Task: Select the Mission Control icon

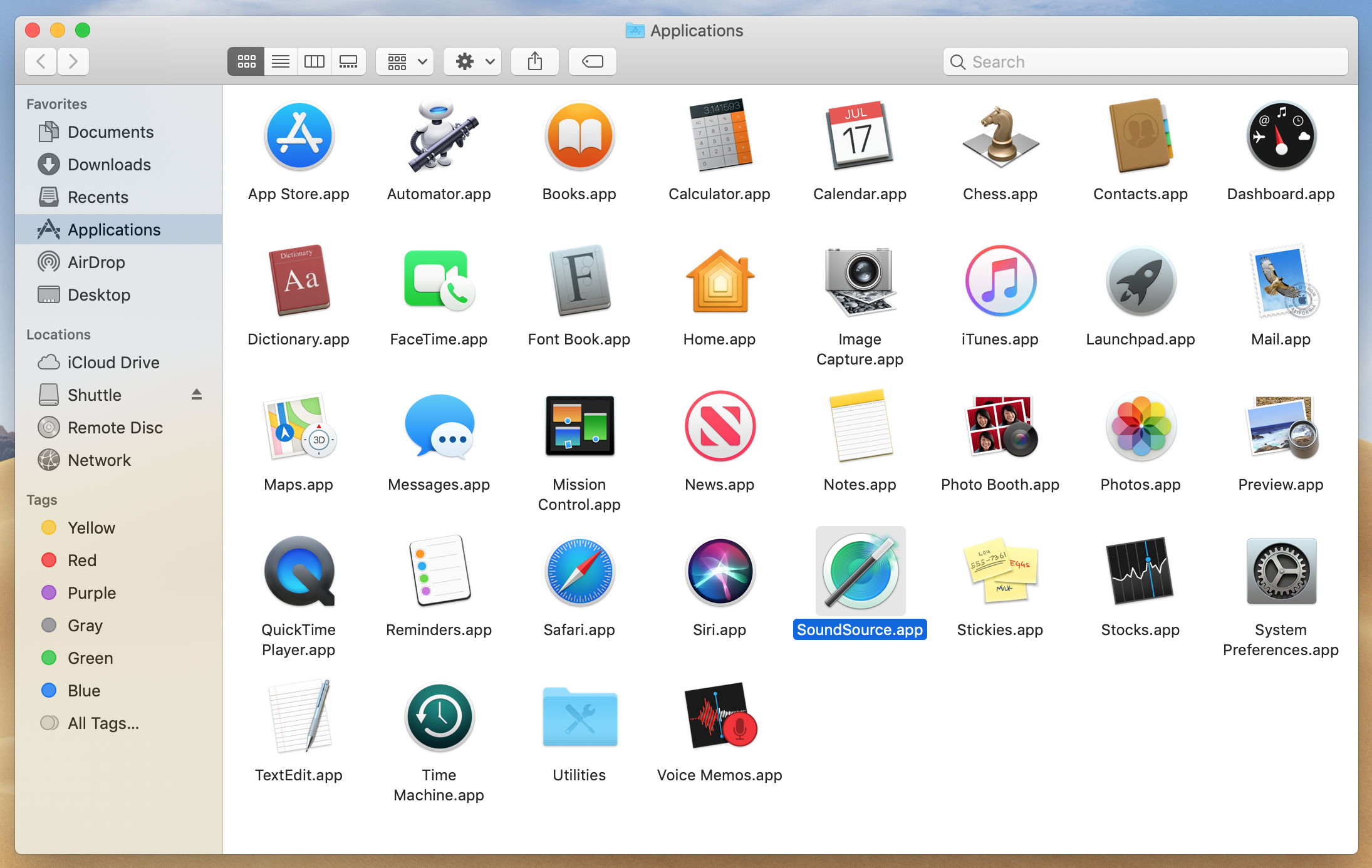Action: [579, 426]
